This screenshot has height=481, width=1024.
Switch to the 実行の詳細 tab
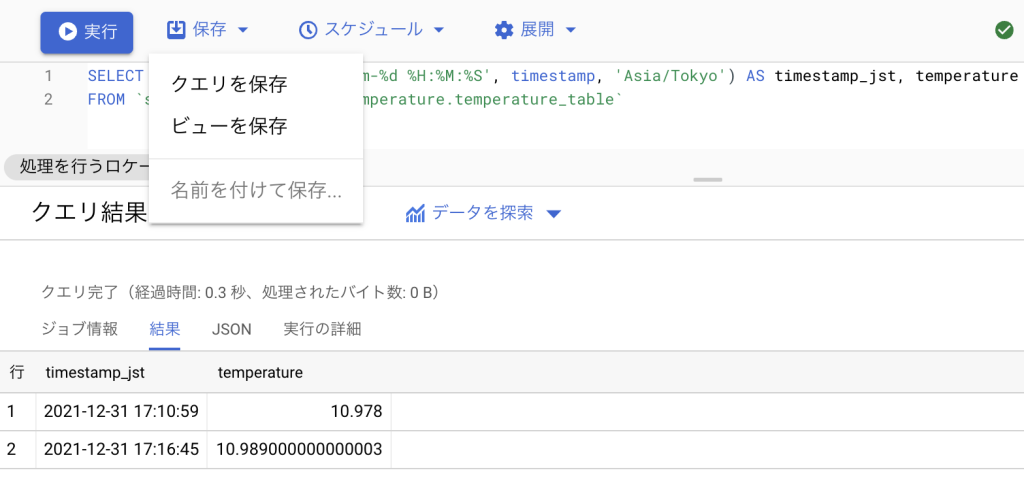(x=322, y=329)
